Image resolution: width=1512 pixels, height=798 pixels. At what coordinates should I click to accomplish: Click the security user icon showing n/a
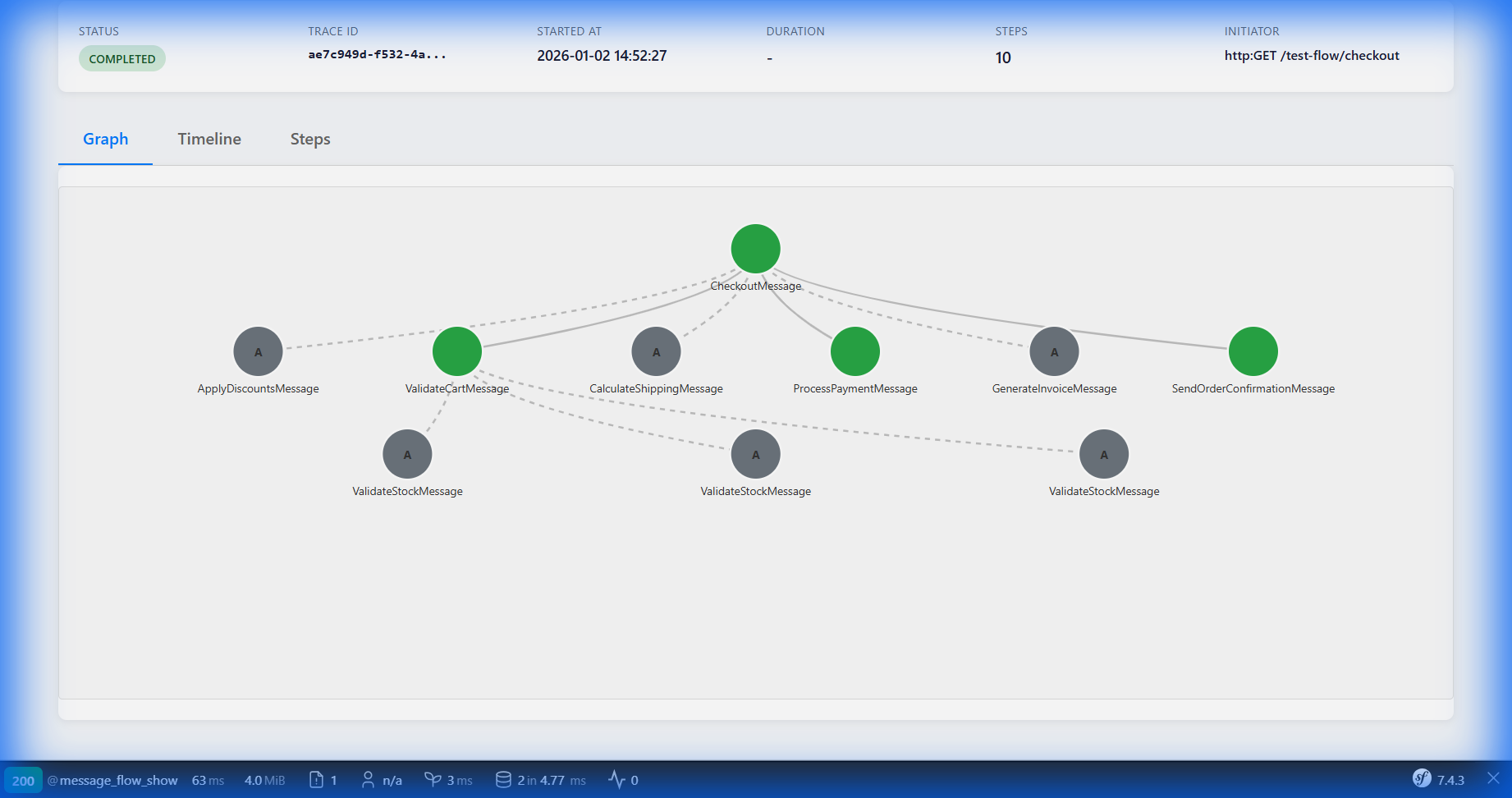pos(383,780)
